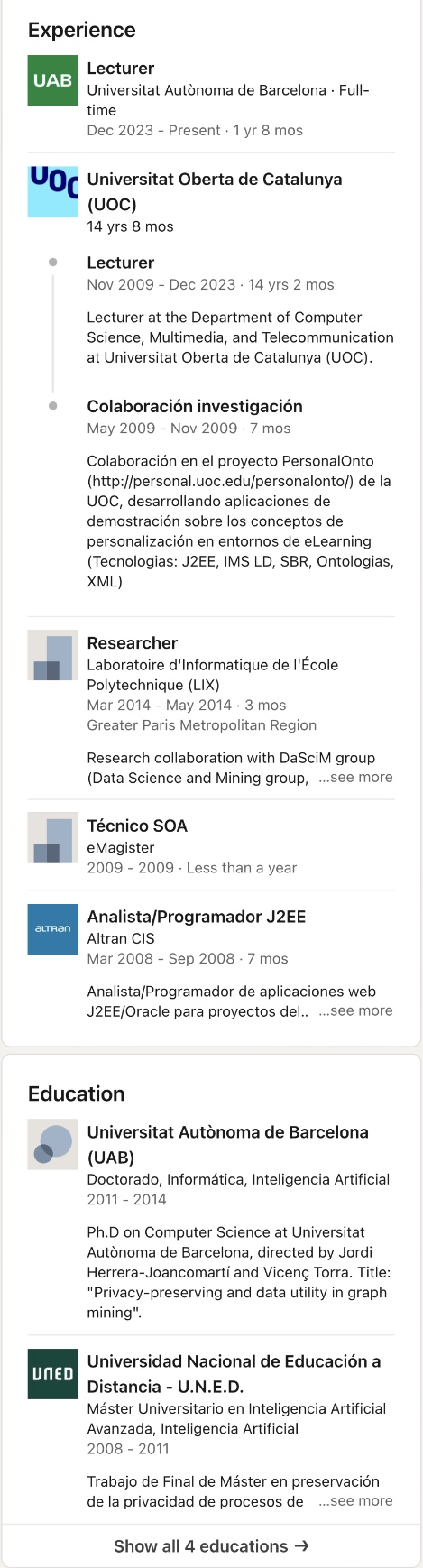Click the Técnico SOA job title
The image size is (423, 1568).
137,826
